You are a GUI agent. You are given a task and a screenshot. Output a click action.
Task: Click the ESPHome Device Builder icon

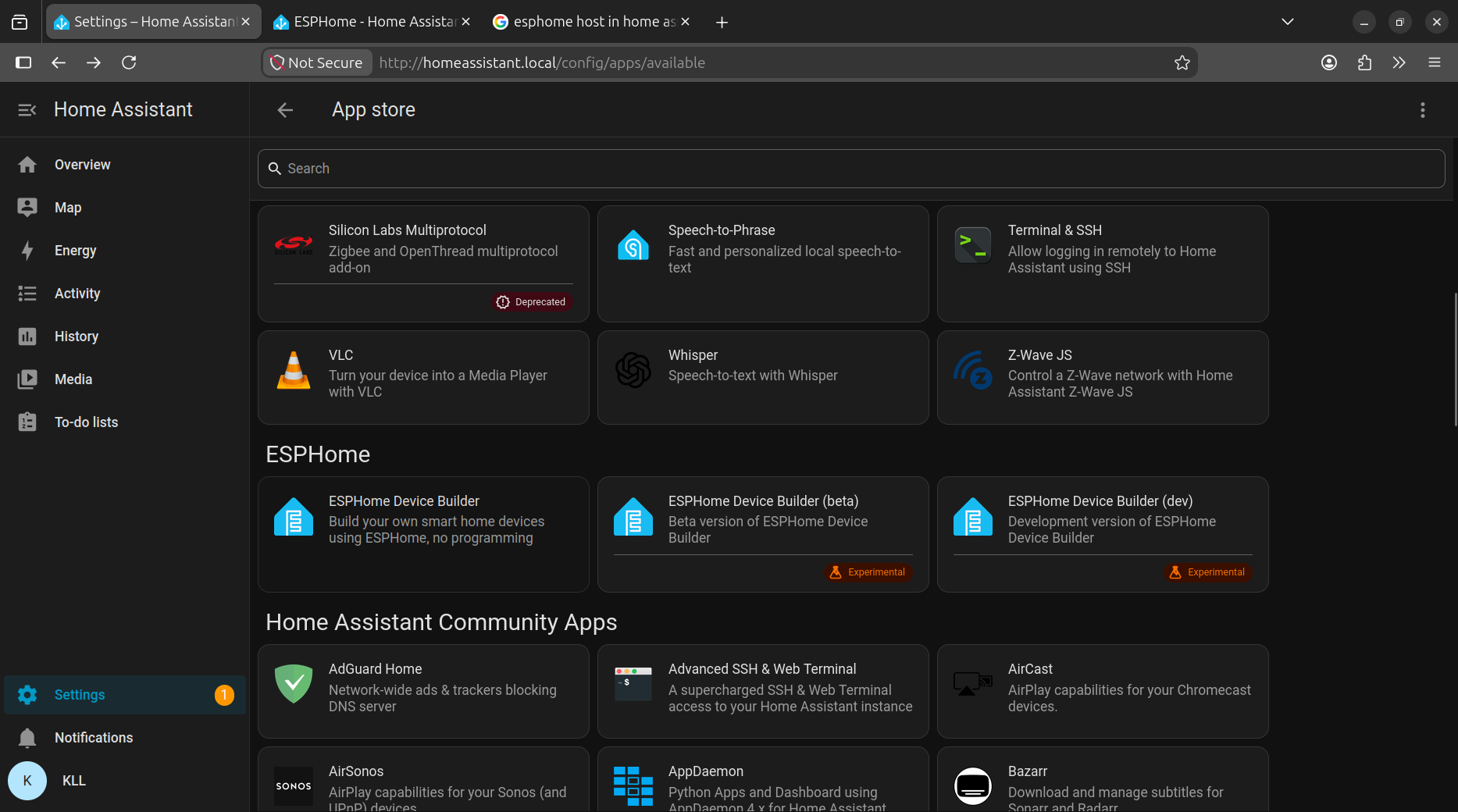[294, 517]
